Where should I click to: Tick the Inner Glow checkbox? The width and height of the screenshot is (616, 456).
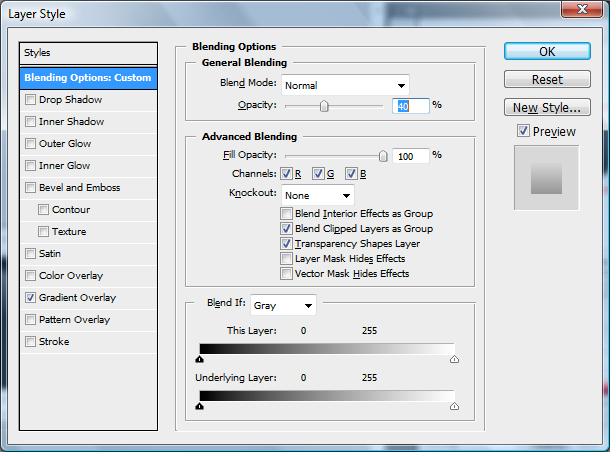click(30, 166)
